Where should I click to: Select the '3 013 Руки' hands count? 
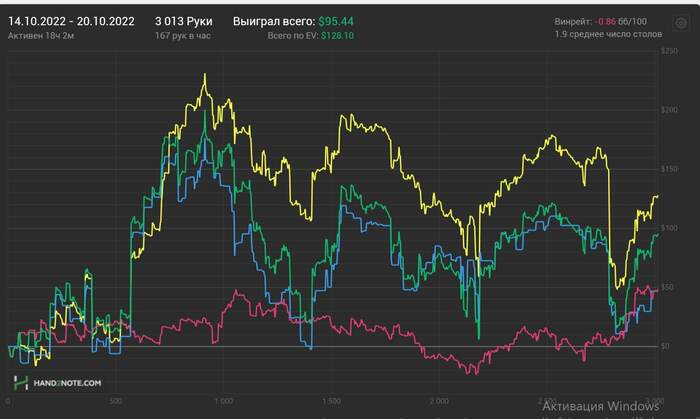point(183,21)
